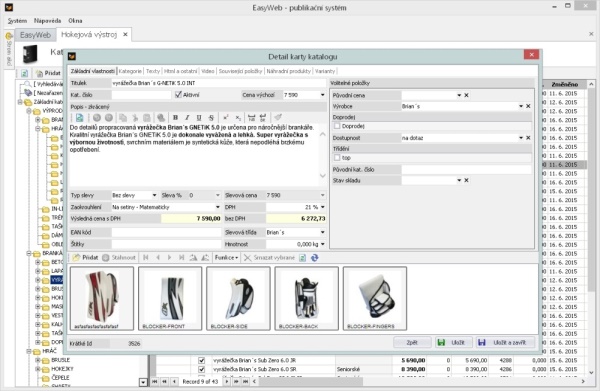Click the Zpět button
Image resolution: width=600 pixels, height=391 pixels.
(412, 342)
